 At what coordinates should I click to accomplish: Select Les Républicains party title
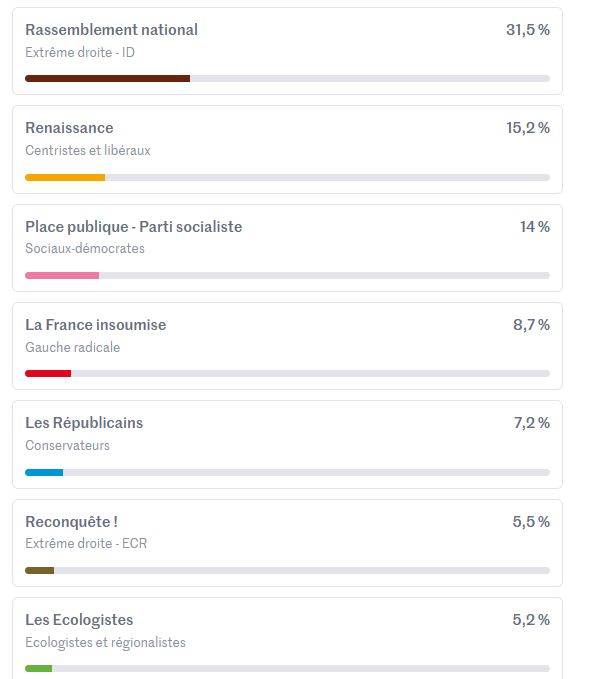point(84,423)
